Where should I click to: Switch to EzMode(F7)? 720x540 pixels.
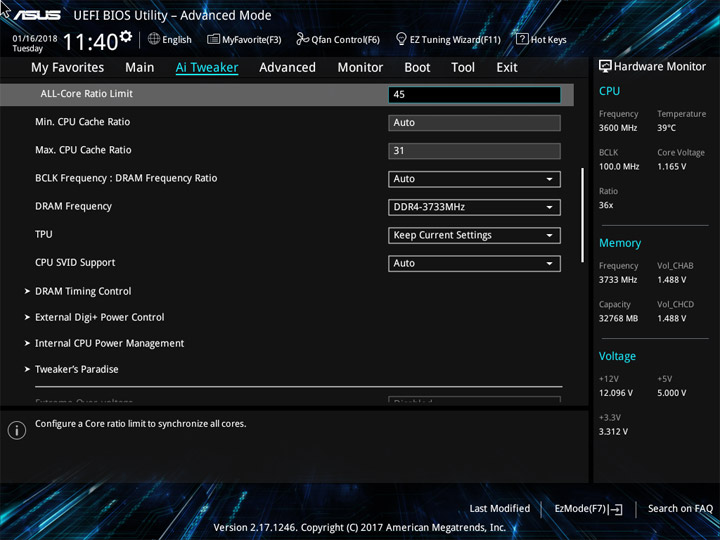[588, 509]
